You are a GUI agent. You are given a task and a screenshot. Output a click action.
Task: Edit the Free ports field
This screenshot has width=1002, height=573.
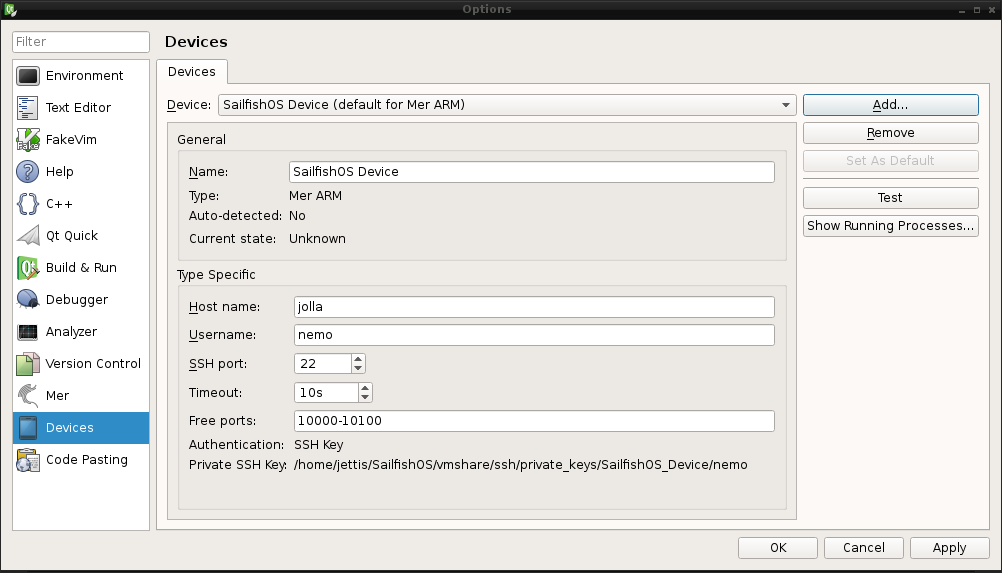(534, 421)
